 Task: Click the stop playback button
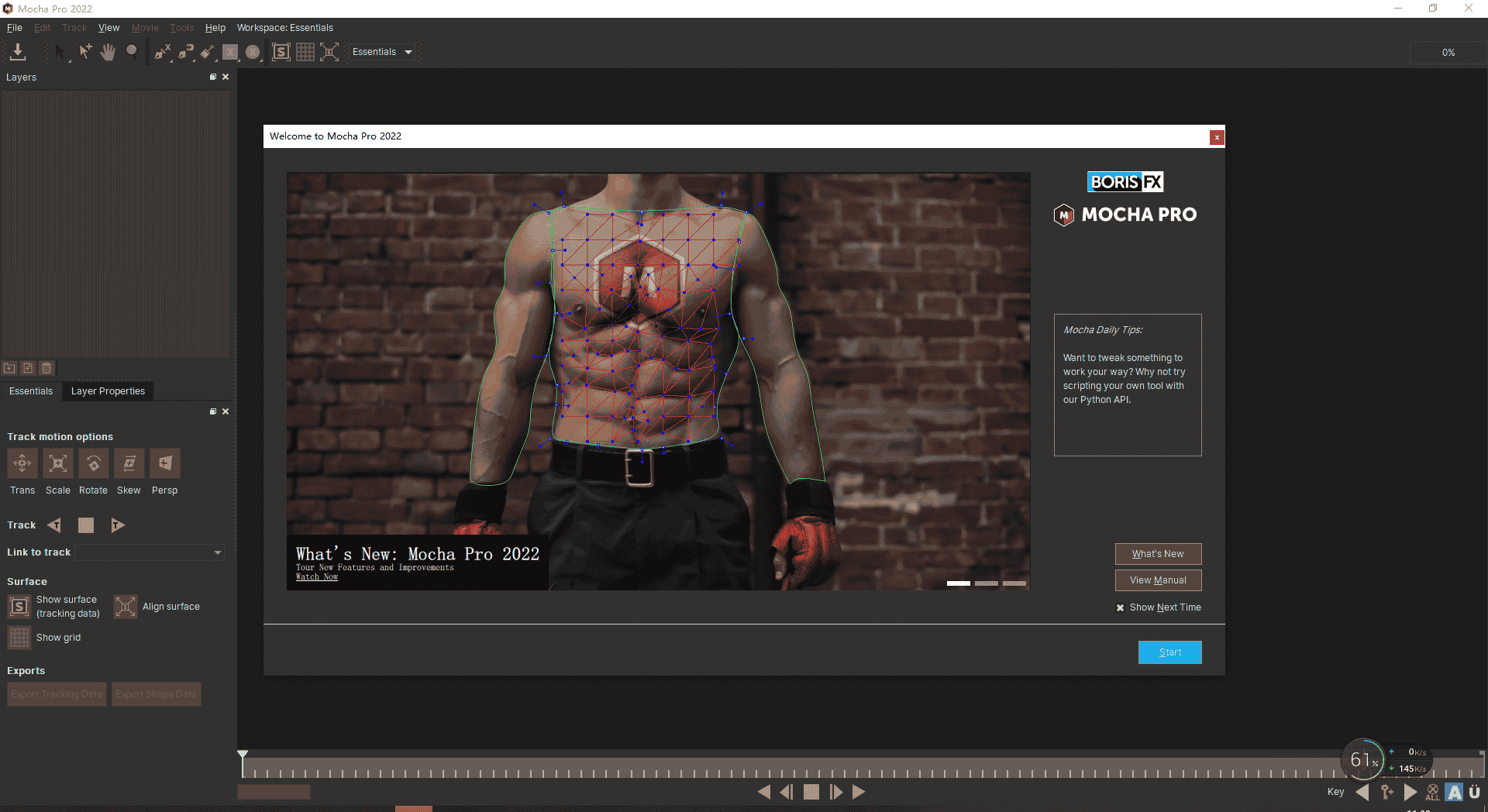coord(811,792)
